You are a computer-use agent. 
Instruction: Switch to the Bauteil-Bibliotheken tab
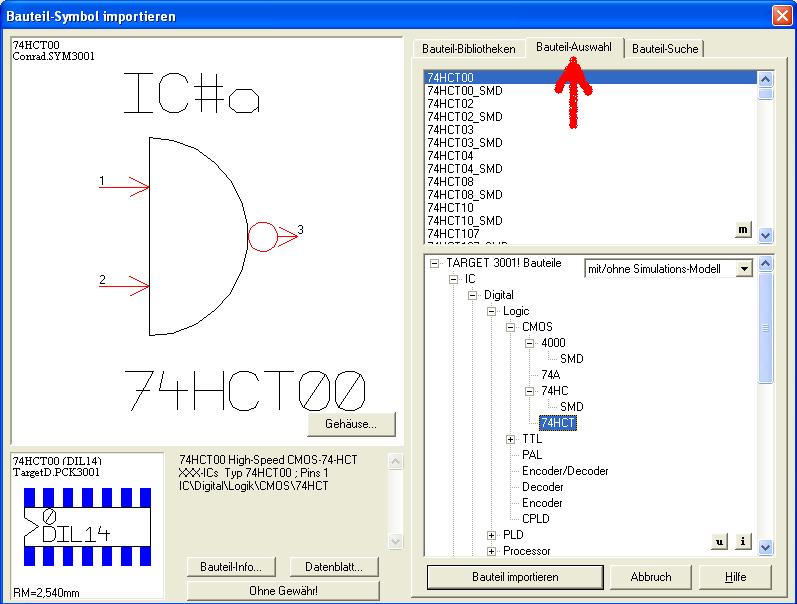click(468, 49)
